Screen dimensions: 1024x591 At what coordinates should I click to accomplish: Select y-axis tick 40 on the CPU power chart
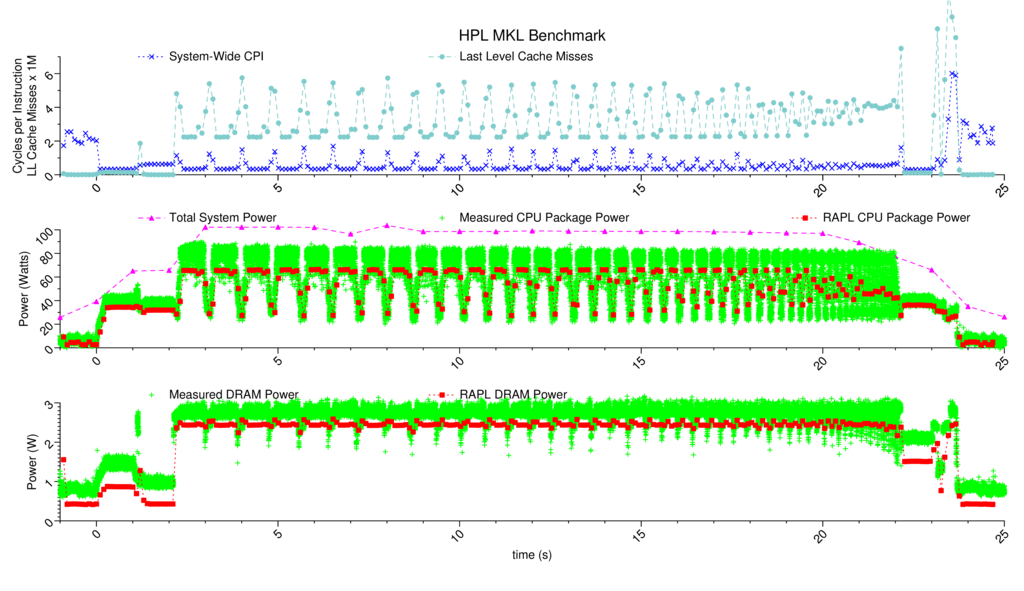(48, 303)
